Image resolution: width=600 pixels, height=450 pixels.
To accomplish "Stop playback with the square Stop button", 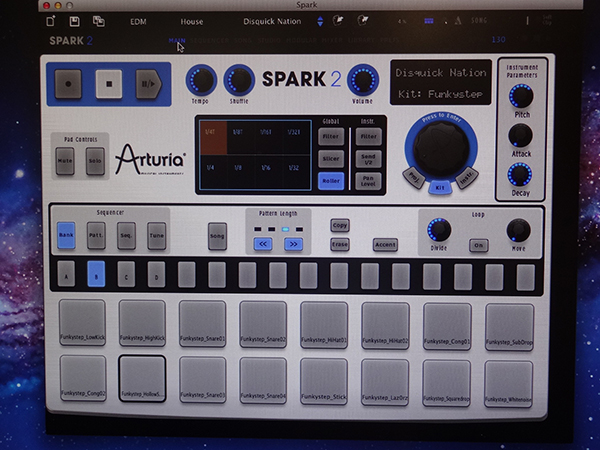I will coord(109,84).
